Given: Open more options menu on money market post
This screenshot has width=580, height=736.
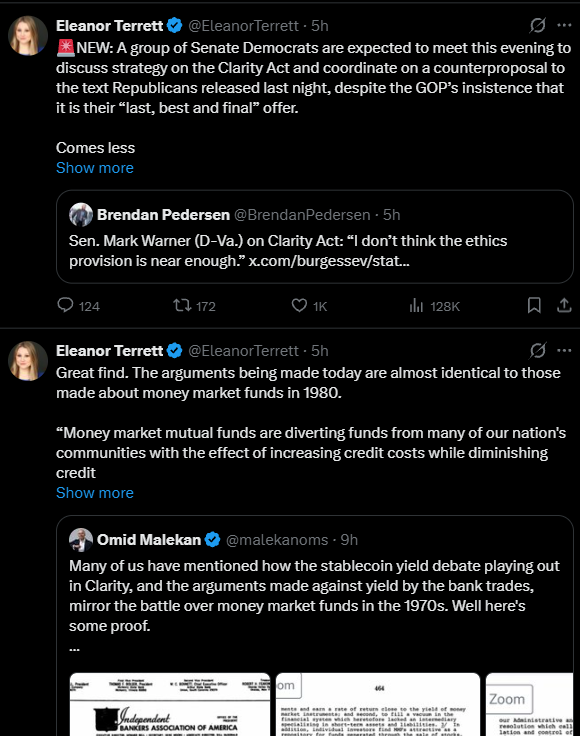Looking at the screenshot, I should pos(564,350).
